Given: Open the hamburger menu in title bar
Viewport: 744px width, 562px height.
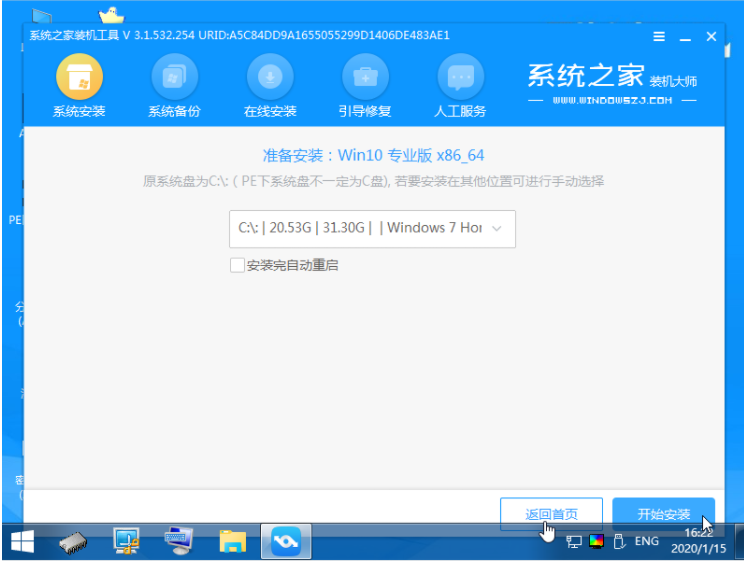Looking at the screenshot, I should coord(659,36).
